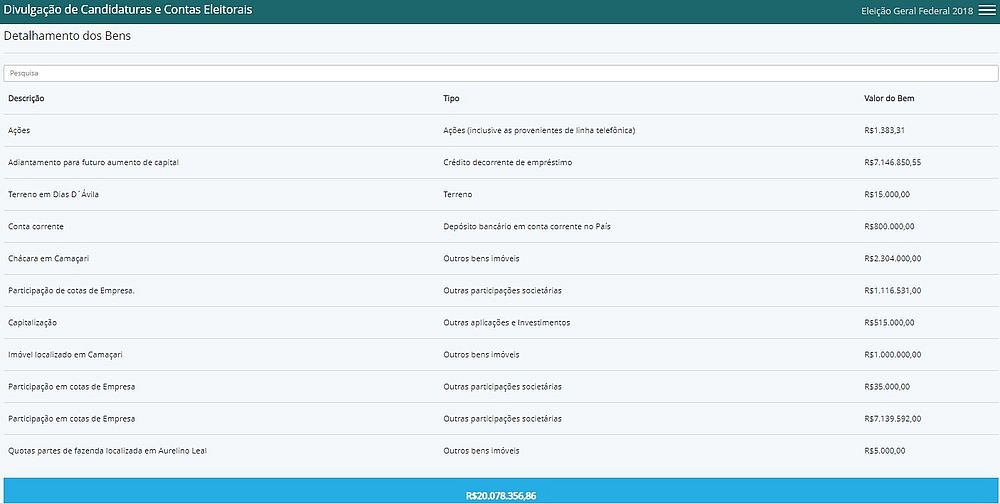Click Crédito decorrente de empréstimo type cell
This screenshot has width=1000, height=504.
click(x=507, y=162)
